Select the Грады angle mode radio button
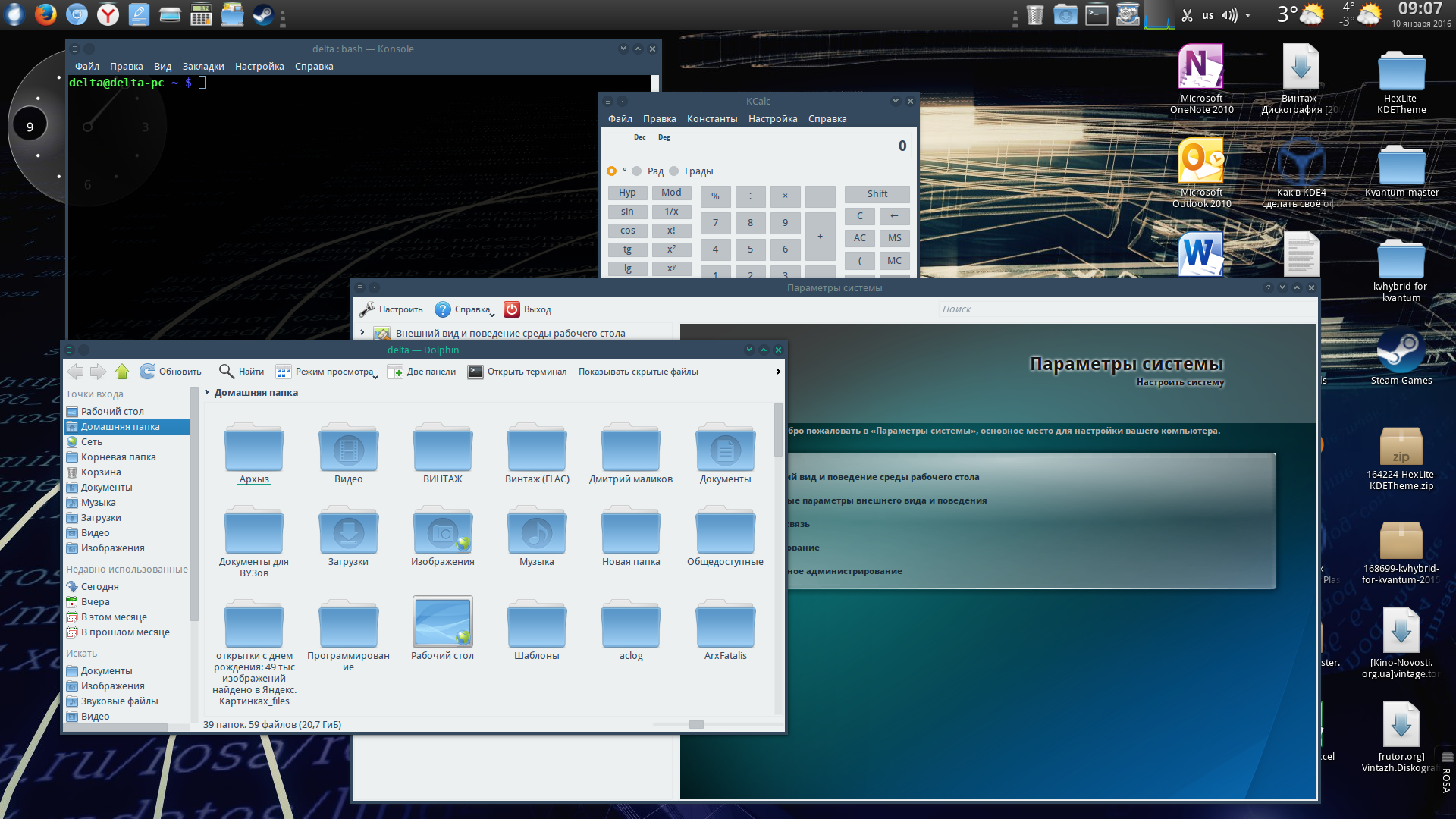Image resolution: width=1456 pixels, height=819 pixels. click(x=674, y=171)
